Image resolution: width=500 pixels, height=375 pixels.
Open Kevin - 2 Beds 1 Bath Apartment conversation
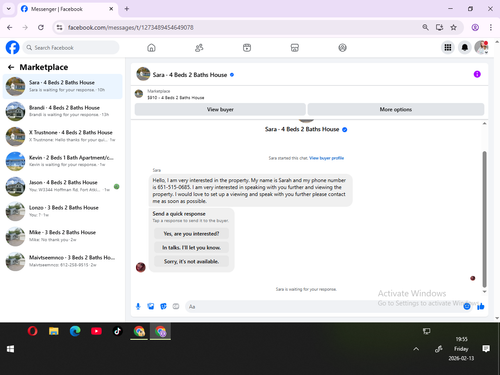point(63,161)
